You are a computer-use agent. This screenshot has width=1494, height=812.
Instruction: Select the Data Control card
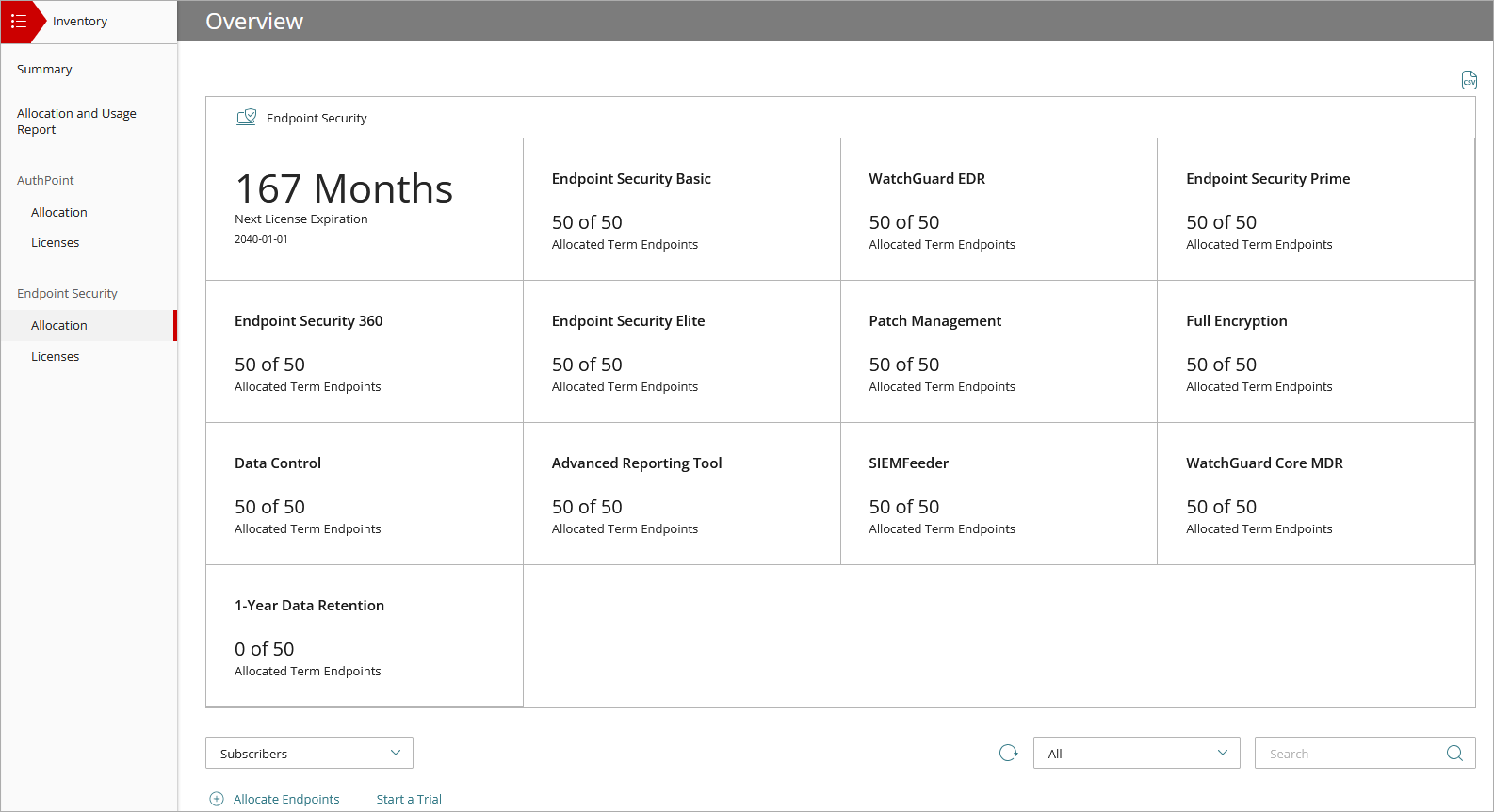[365, 494]
